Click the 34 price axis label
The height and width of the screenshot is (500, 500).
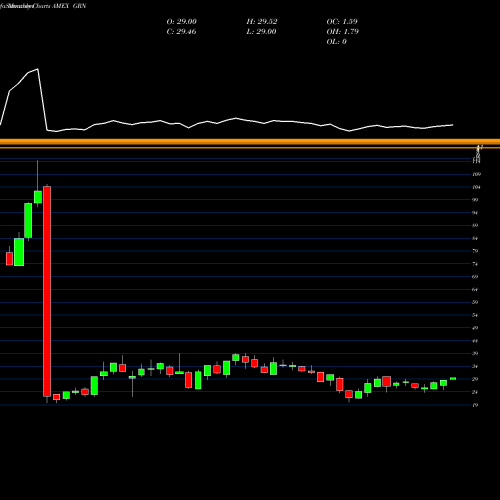point(475,366)
